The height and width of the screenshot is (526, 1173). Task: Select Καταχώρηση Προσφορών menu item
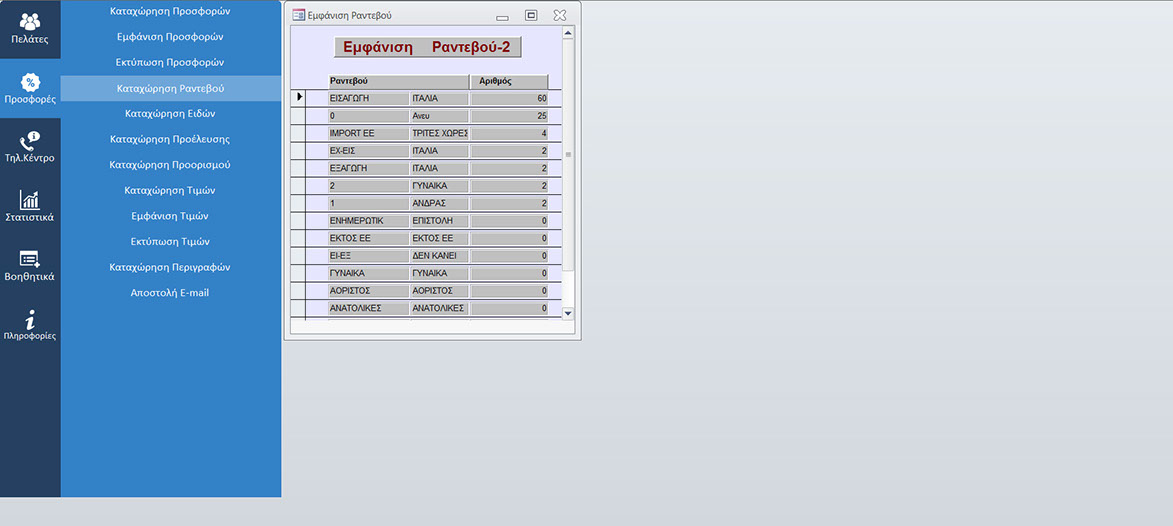tap(170, 11)
